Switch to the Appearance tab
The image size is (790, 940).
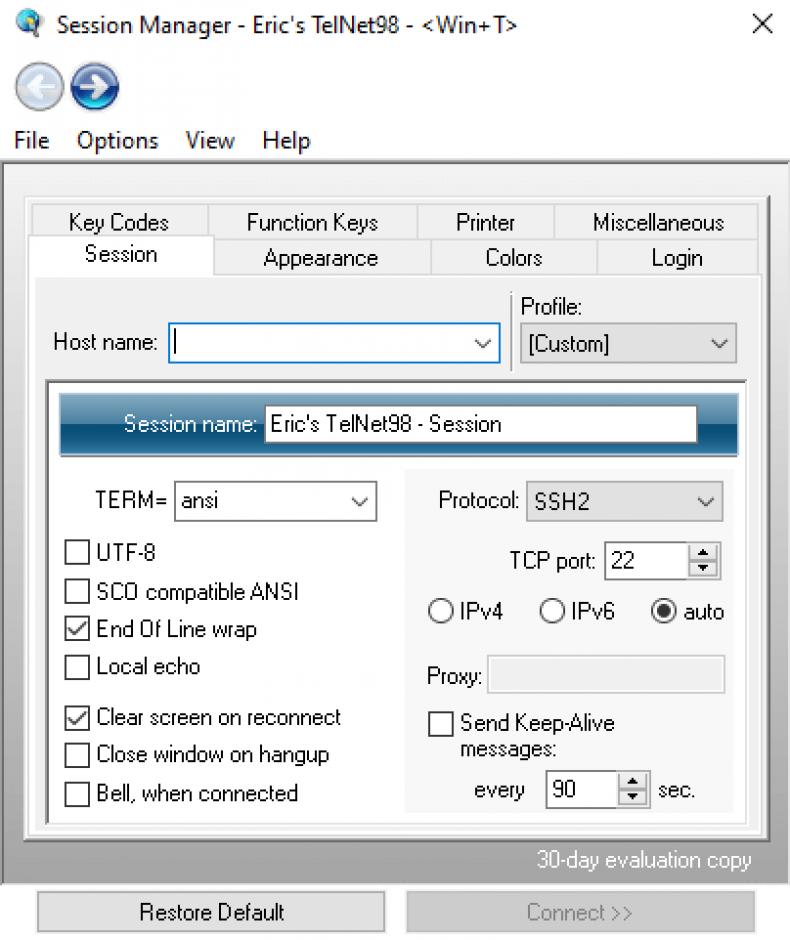321,258
